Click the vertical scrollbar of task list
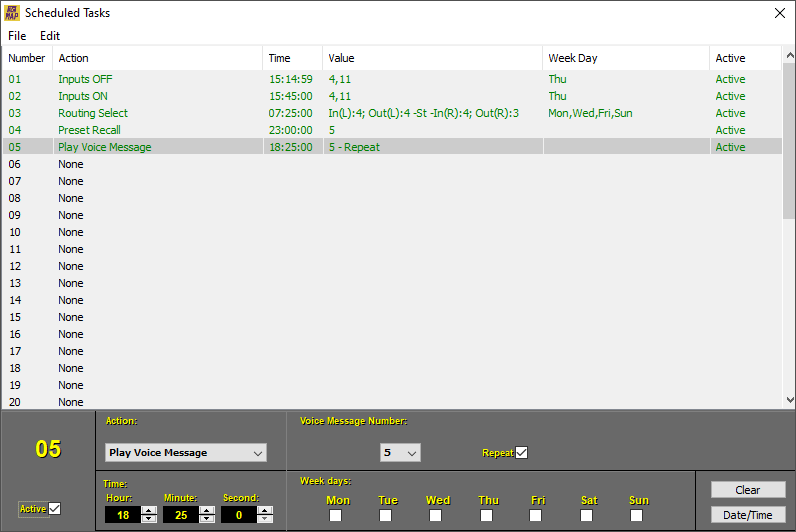This screenshot has width=796, height=532. pyautogui.click(x=788, y=300)
